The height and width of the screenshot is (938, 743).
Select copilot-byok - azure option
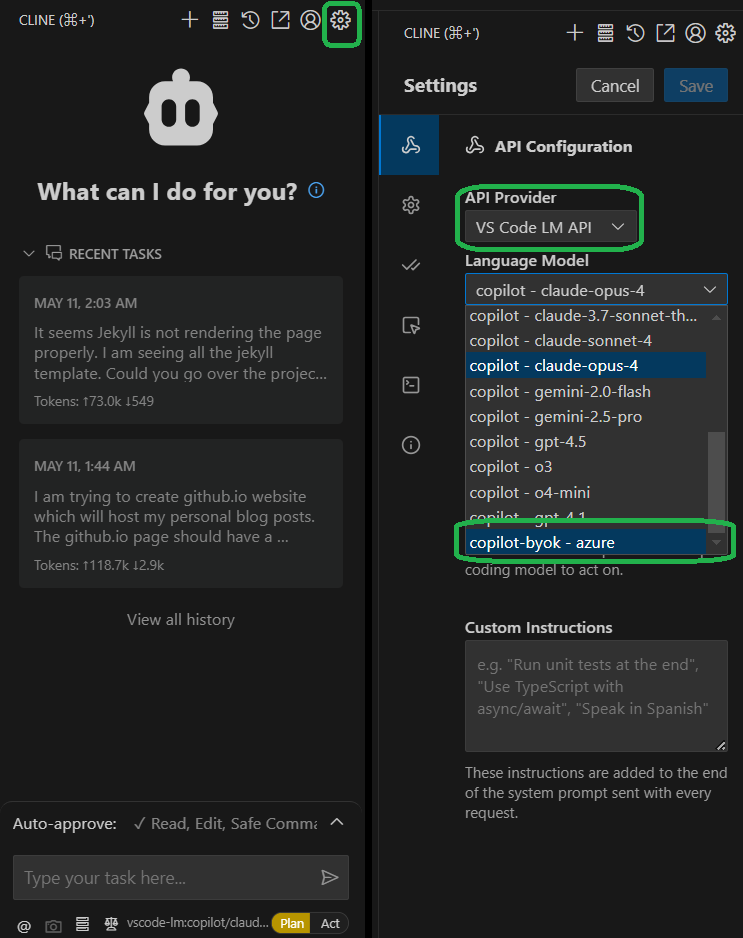[x=586, y=543]
